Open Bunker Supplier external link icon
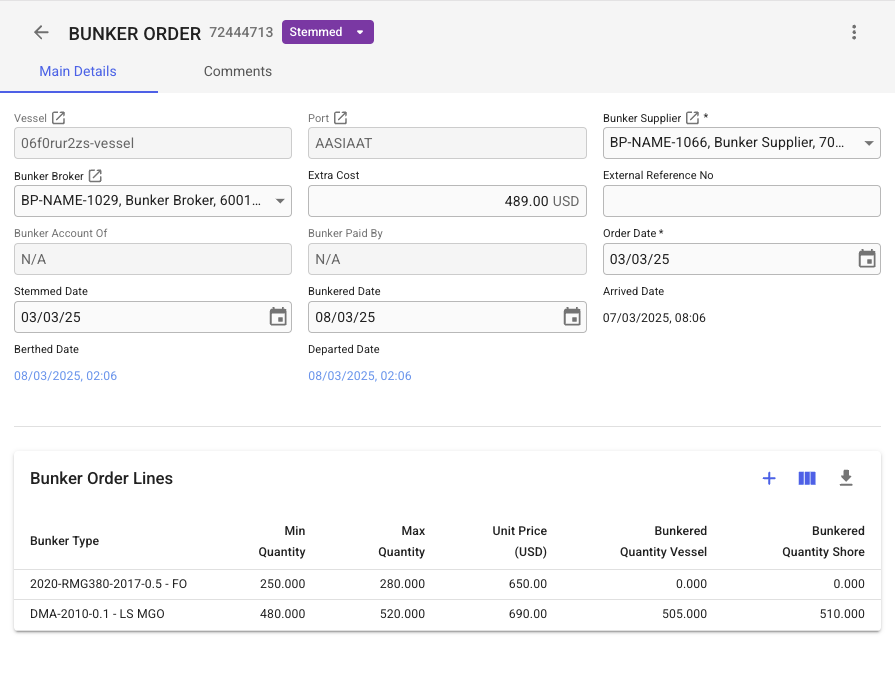This screenshot has width=895, height=677. (692, 118)
